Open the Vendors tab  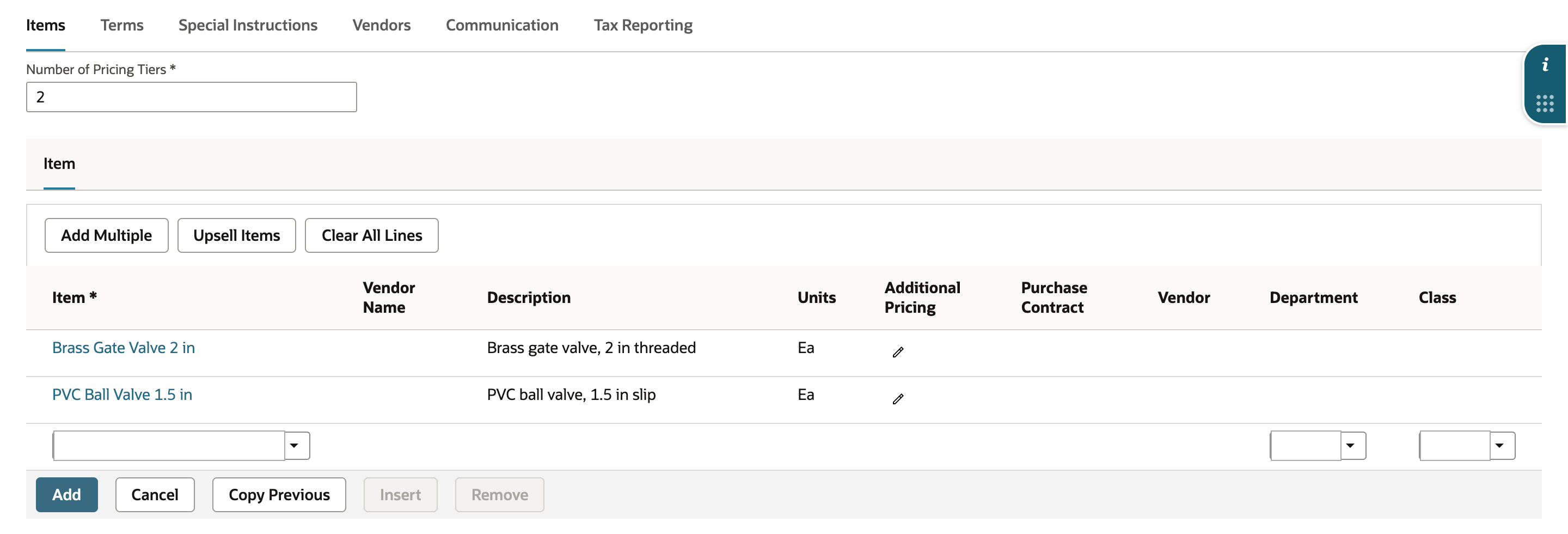382,25
